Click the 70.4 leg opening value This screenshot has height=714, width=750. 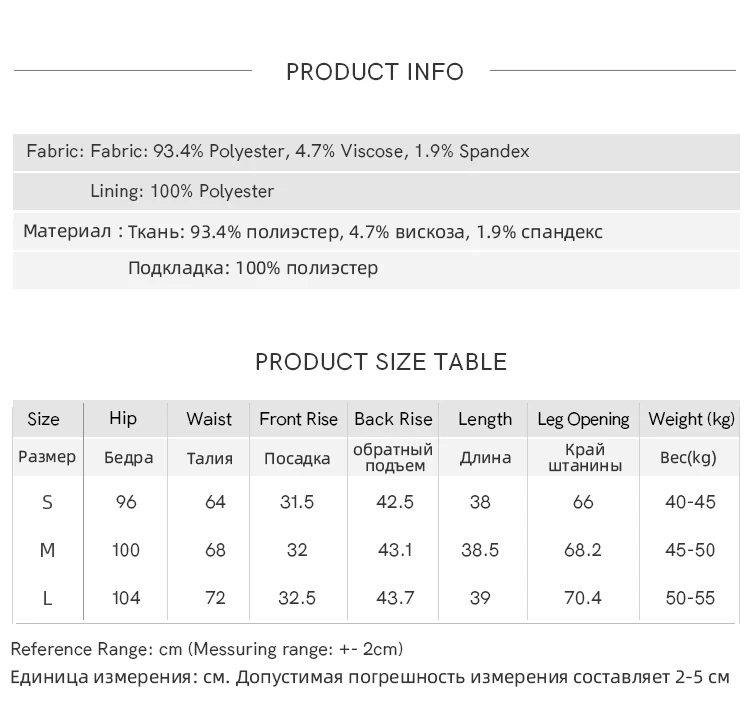(x=583, y=598)
